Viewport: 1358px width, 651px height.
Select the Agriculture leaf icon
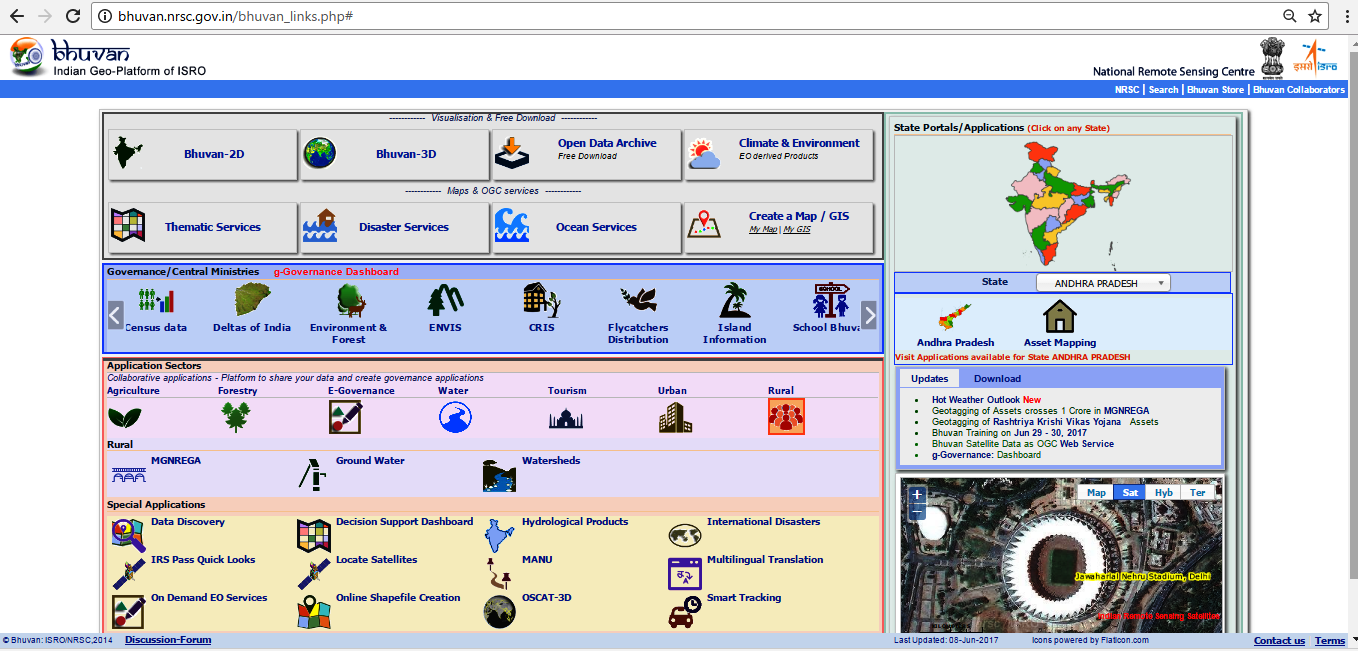coord(124,417)
